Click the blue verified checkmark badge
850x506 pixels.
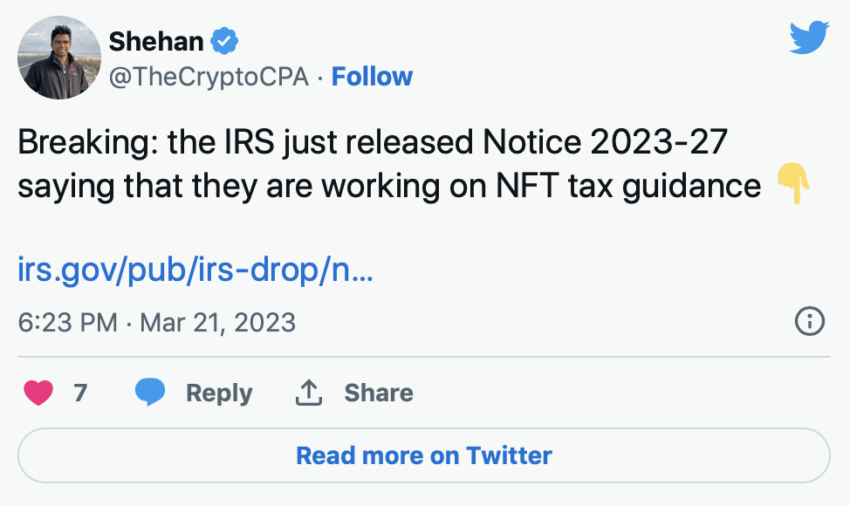tap(227, 41)
